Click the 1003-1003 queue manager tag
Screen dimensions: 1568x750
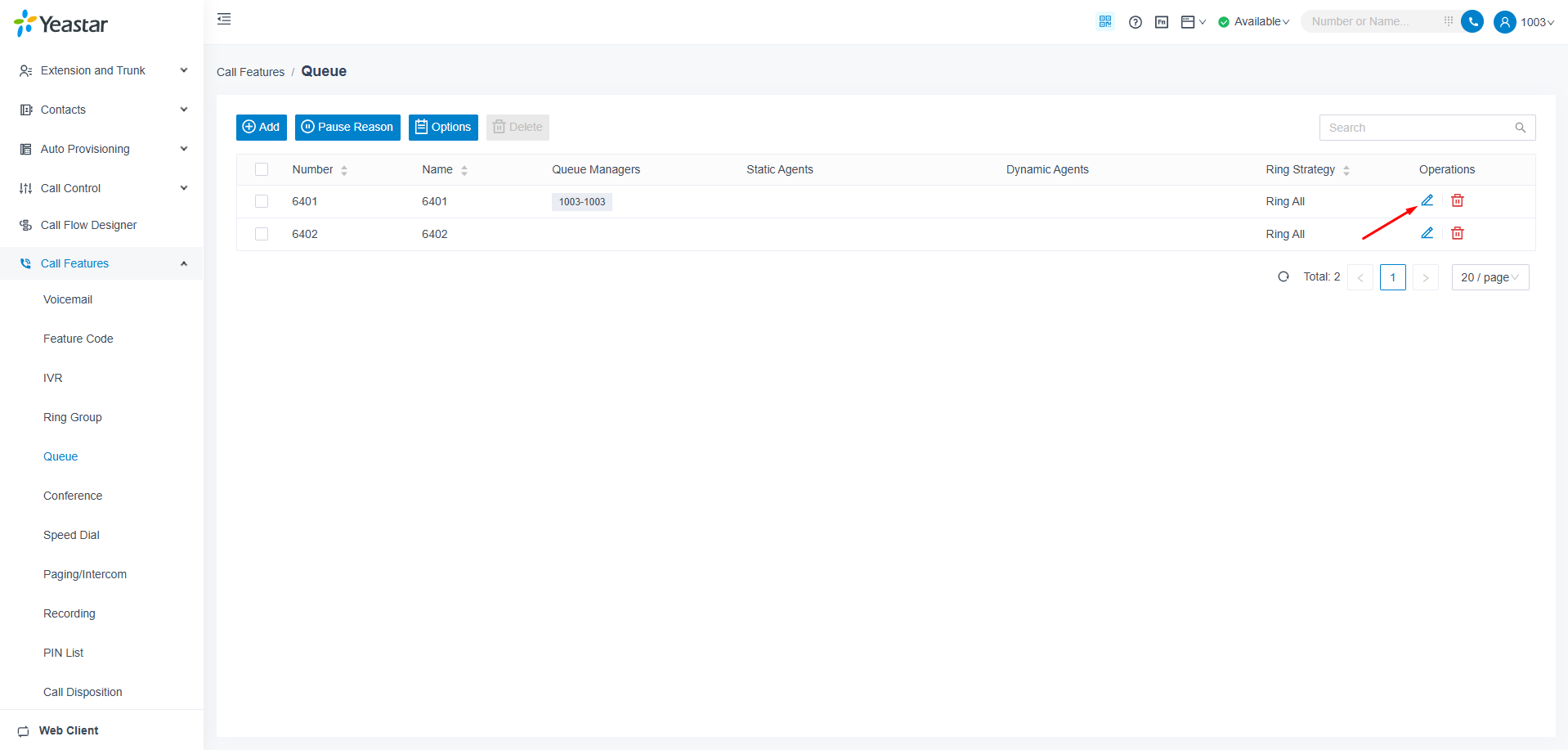pos(582,202)
